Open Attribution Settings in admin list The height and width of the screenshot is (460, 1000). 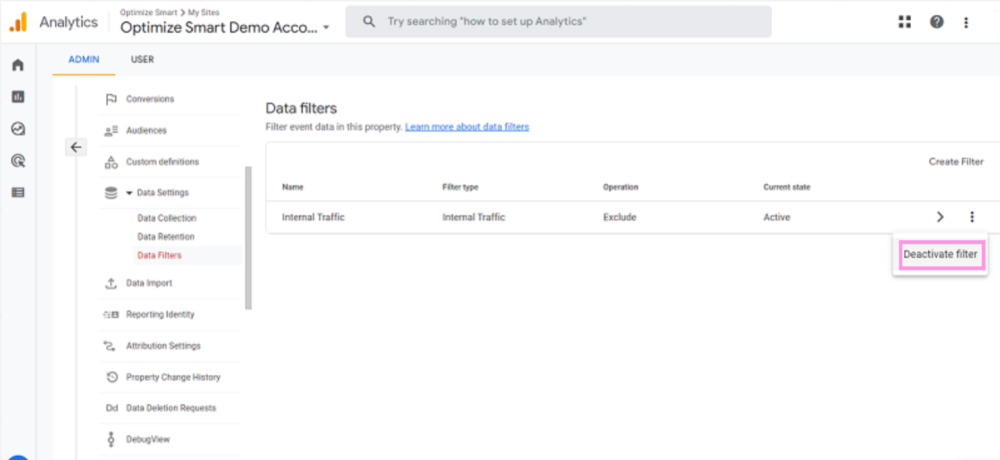163,346
